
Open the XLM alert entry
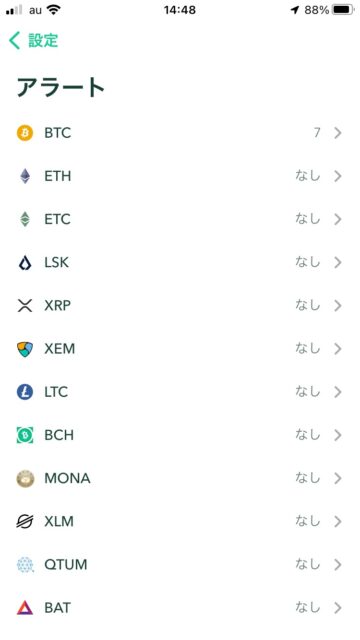pos(180,522)
